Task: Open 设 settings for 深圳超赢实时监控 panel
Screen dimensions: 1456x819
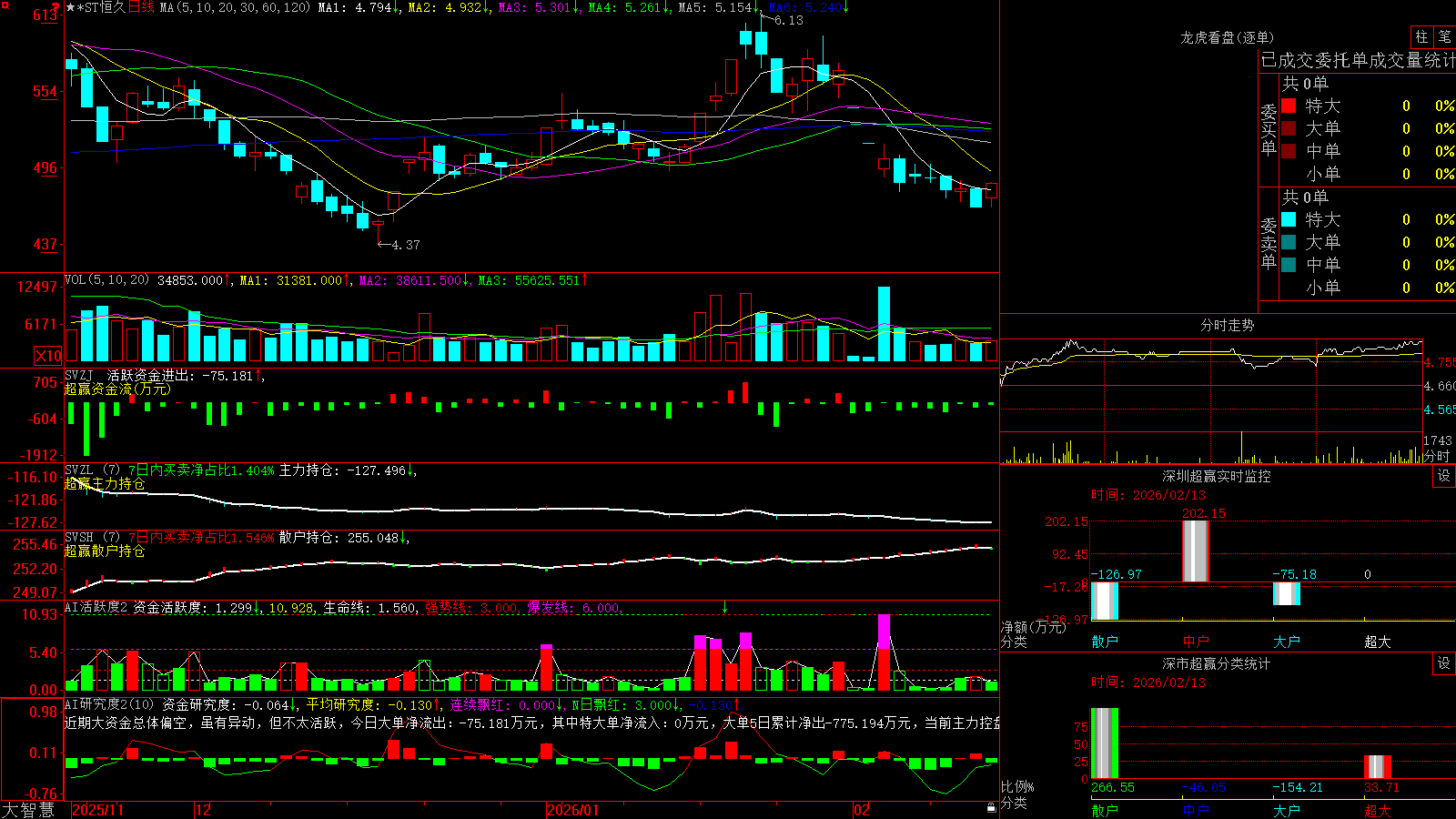Action: [x=1444, y=476]
